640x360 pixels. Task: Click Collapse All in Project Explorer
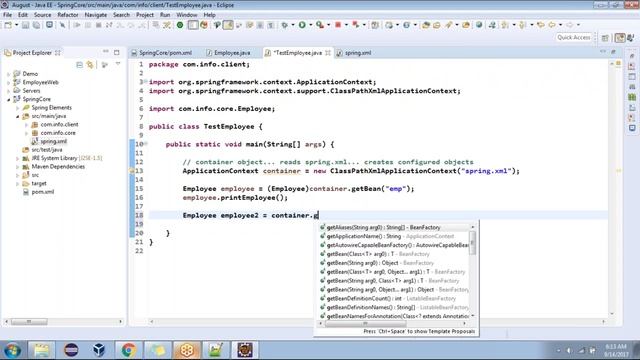[80, 64]
